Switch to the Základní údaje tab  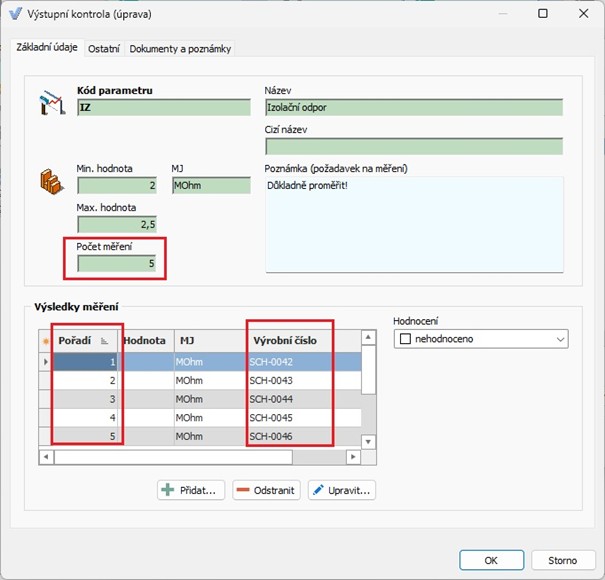pos(47,47)
